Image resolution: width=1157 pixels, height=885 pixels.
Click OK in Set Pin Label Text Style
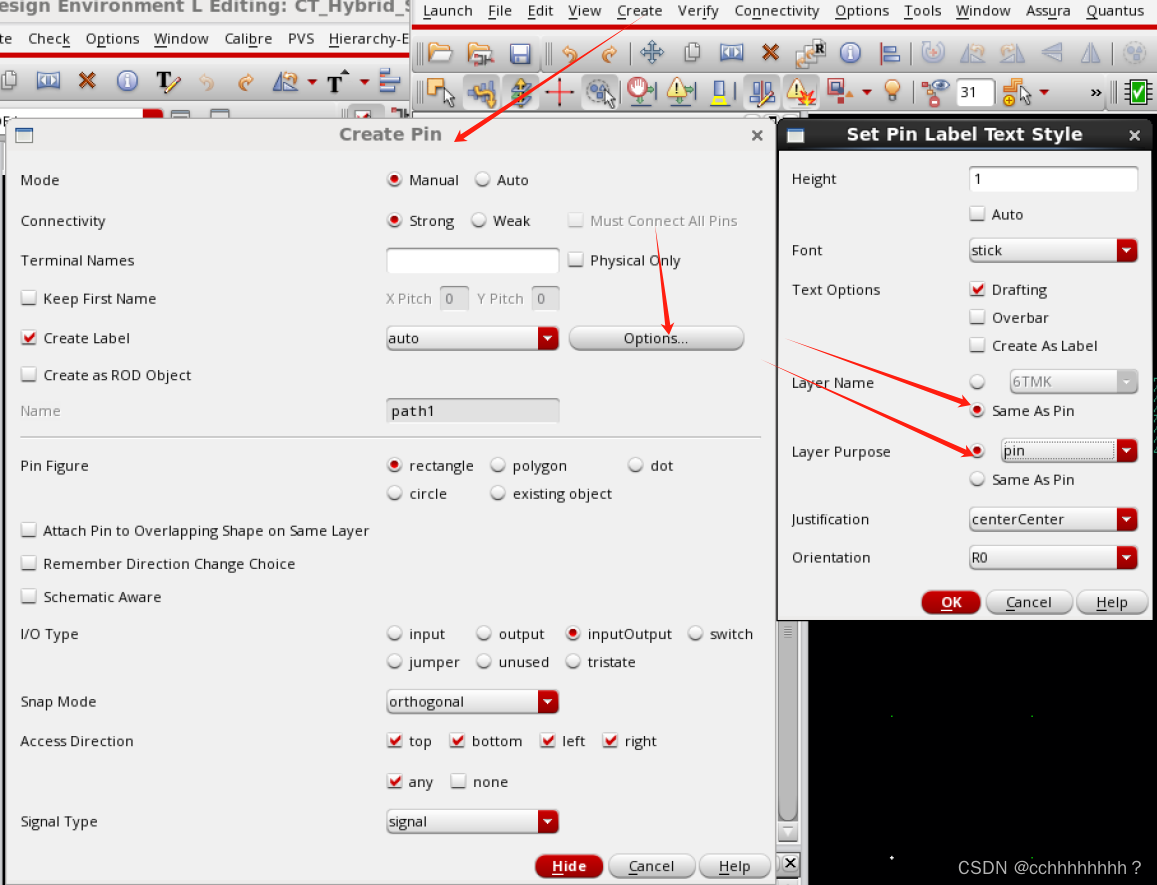[951, 602]
